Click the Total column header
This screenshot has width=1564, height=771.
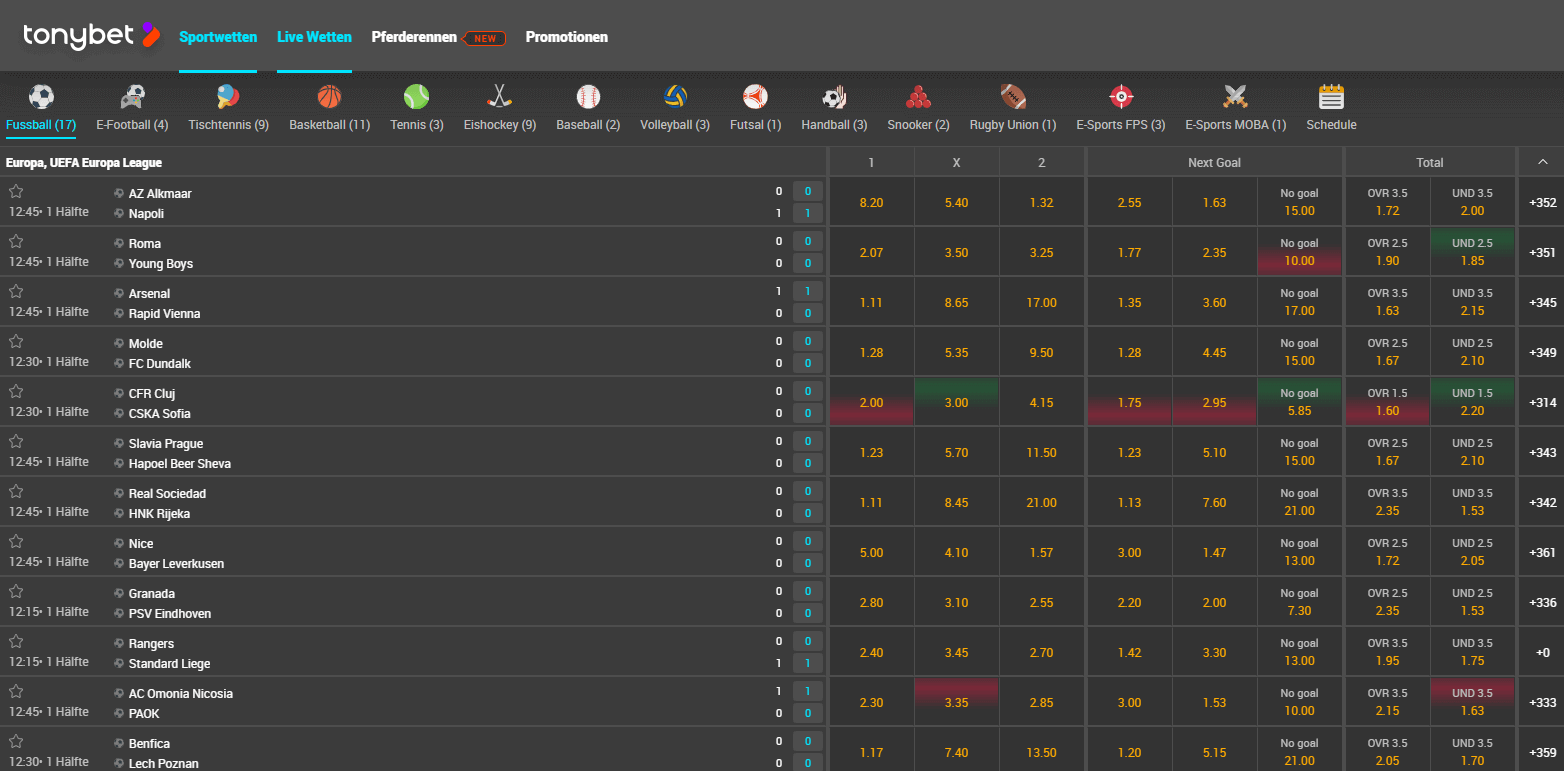1429,162
